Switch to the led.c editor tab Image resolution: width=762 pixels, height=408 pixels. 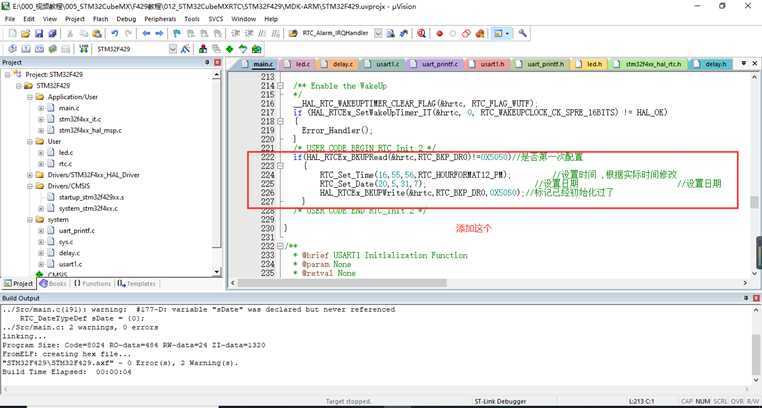pyautogui.click(x=297, y=64)
